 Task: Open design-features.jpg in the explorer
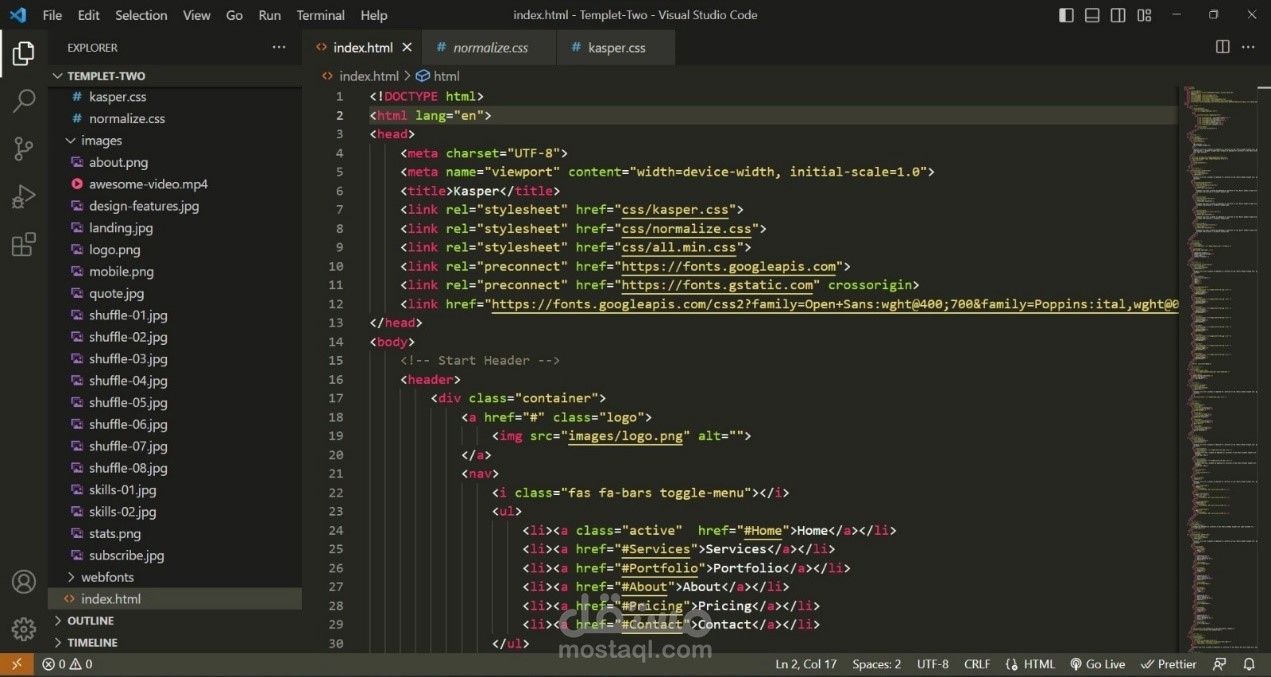(175, 206)
